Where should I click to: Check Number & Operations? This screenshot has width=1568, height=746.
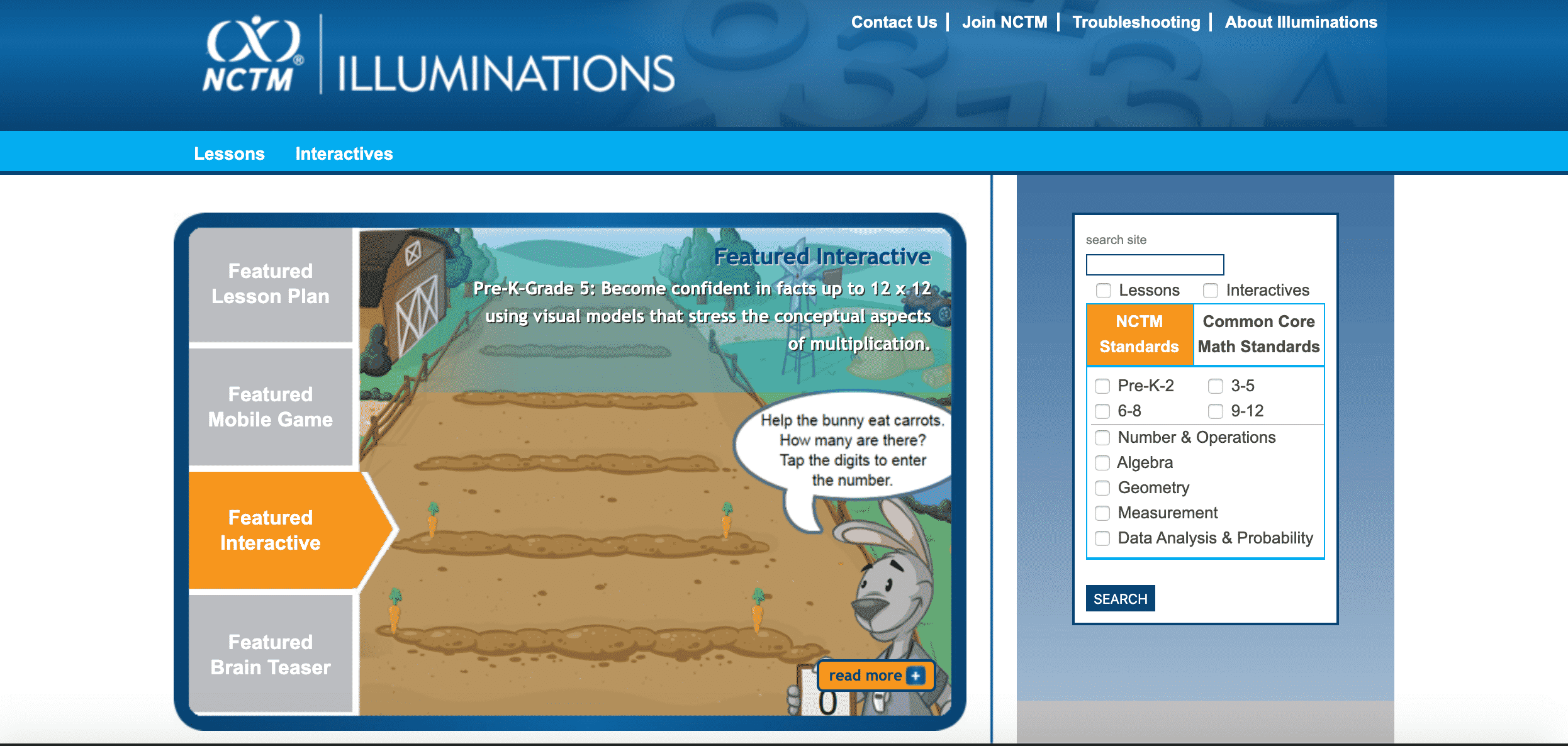tap(1102, 438)
